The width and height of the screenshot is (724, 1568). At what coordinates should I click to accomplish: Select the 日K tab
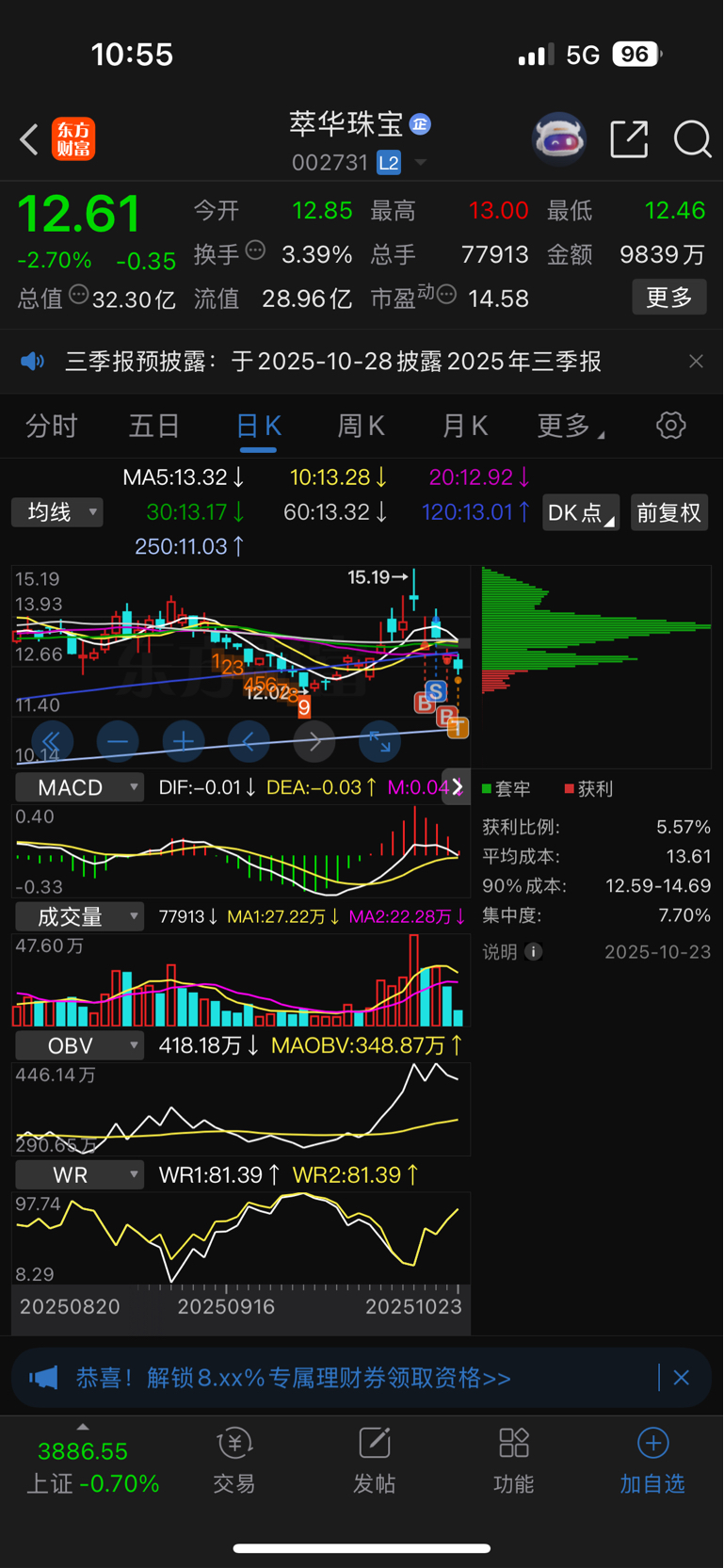(x=258, y=426)
